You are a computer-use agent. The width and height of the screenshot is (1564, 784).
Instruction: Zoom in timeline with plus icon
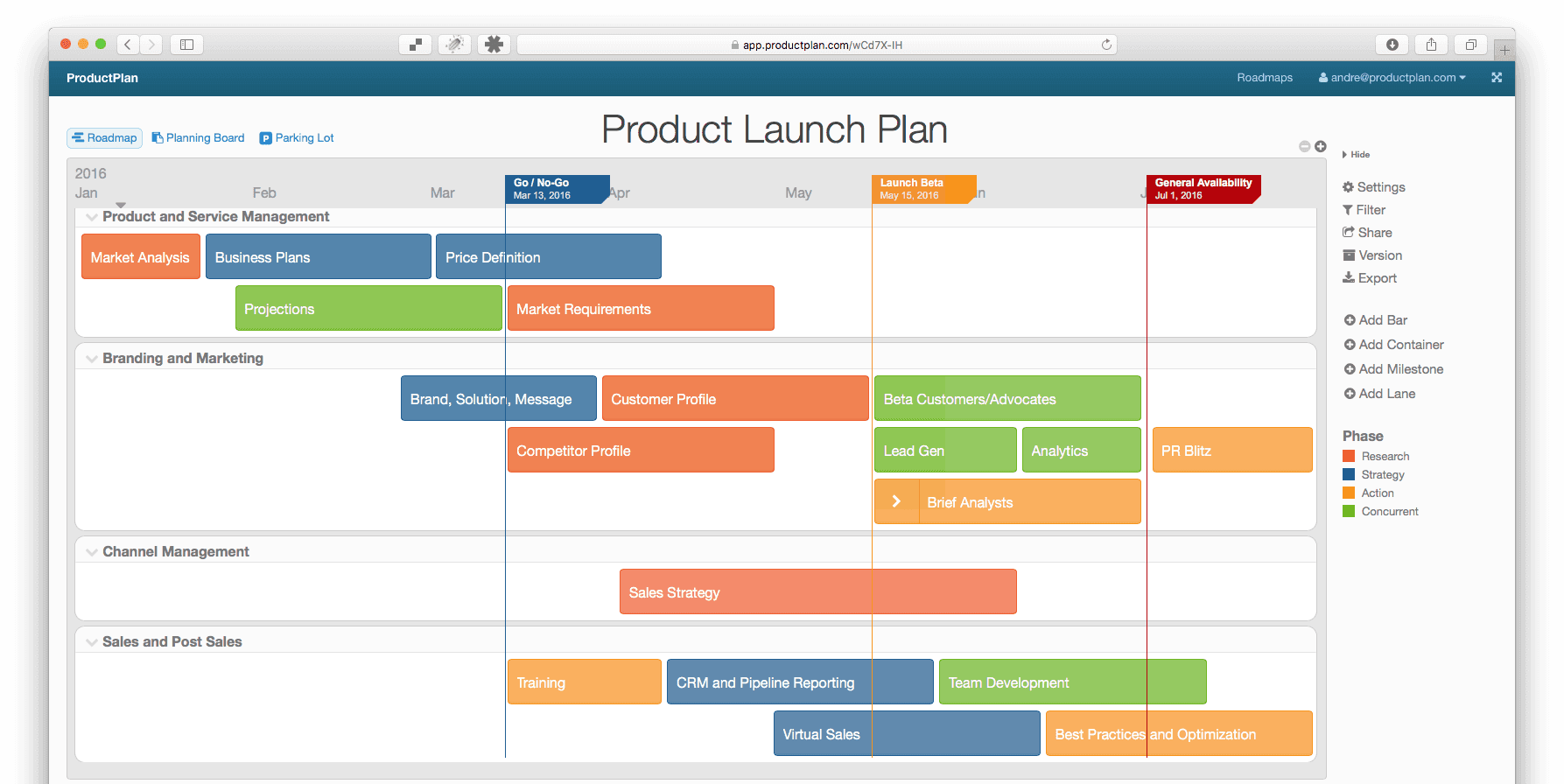[x=1321, y=146]
